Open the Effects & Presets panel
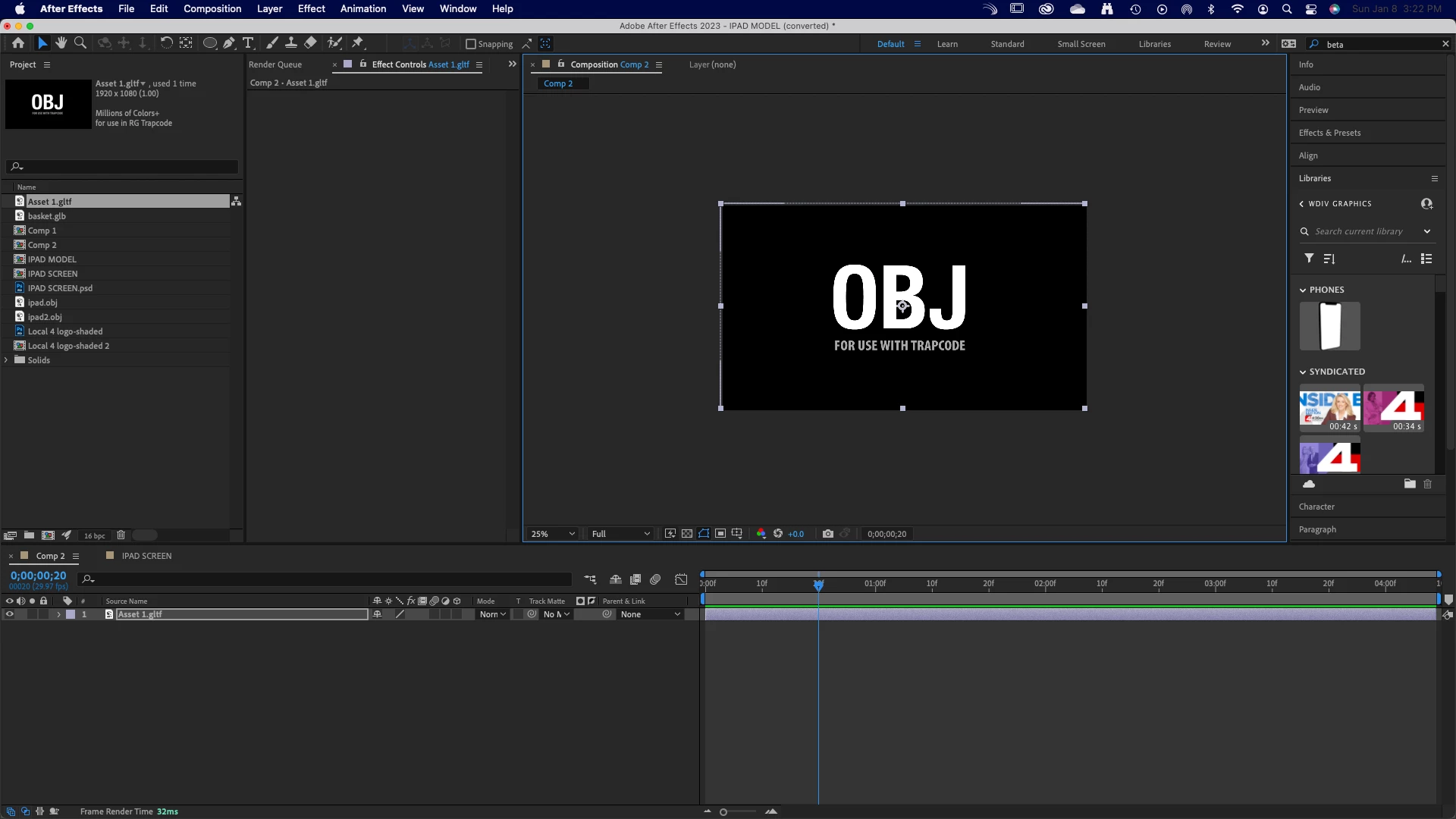The height and width of the screenshot is (819, 1456). point(1329,133)
